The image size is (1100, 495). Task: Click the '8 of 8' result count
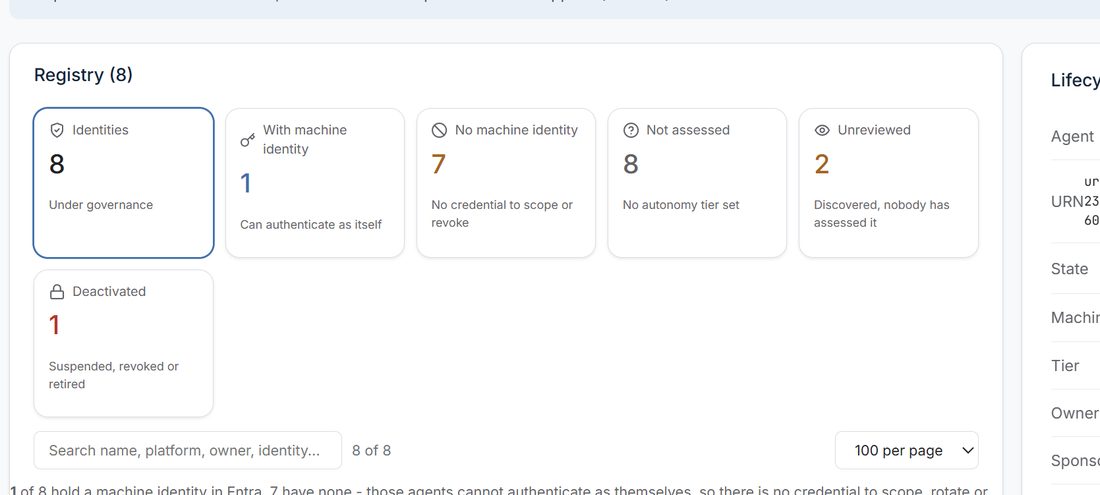click(372, 451)
